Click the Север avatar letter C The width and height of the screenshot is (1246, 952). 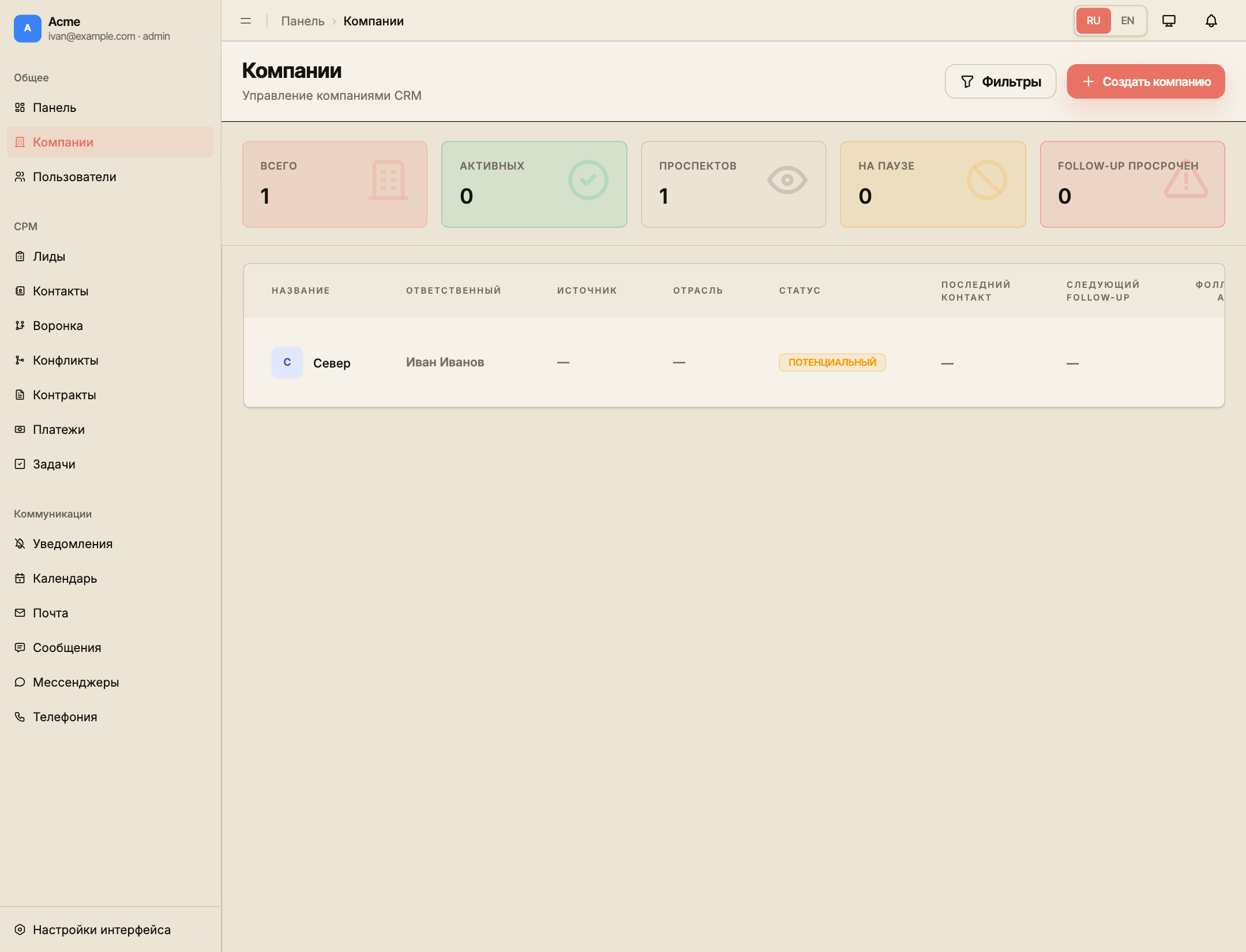click(x=287, y=362)
